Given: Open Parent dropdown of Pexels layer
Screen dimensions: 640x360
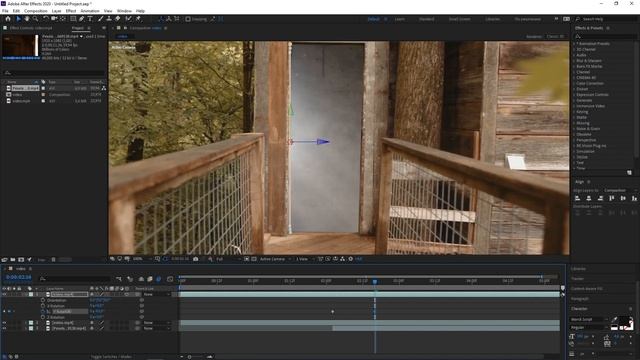Looking at the screenshot, I should (x=156, y=329).
